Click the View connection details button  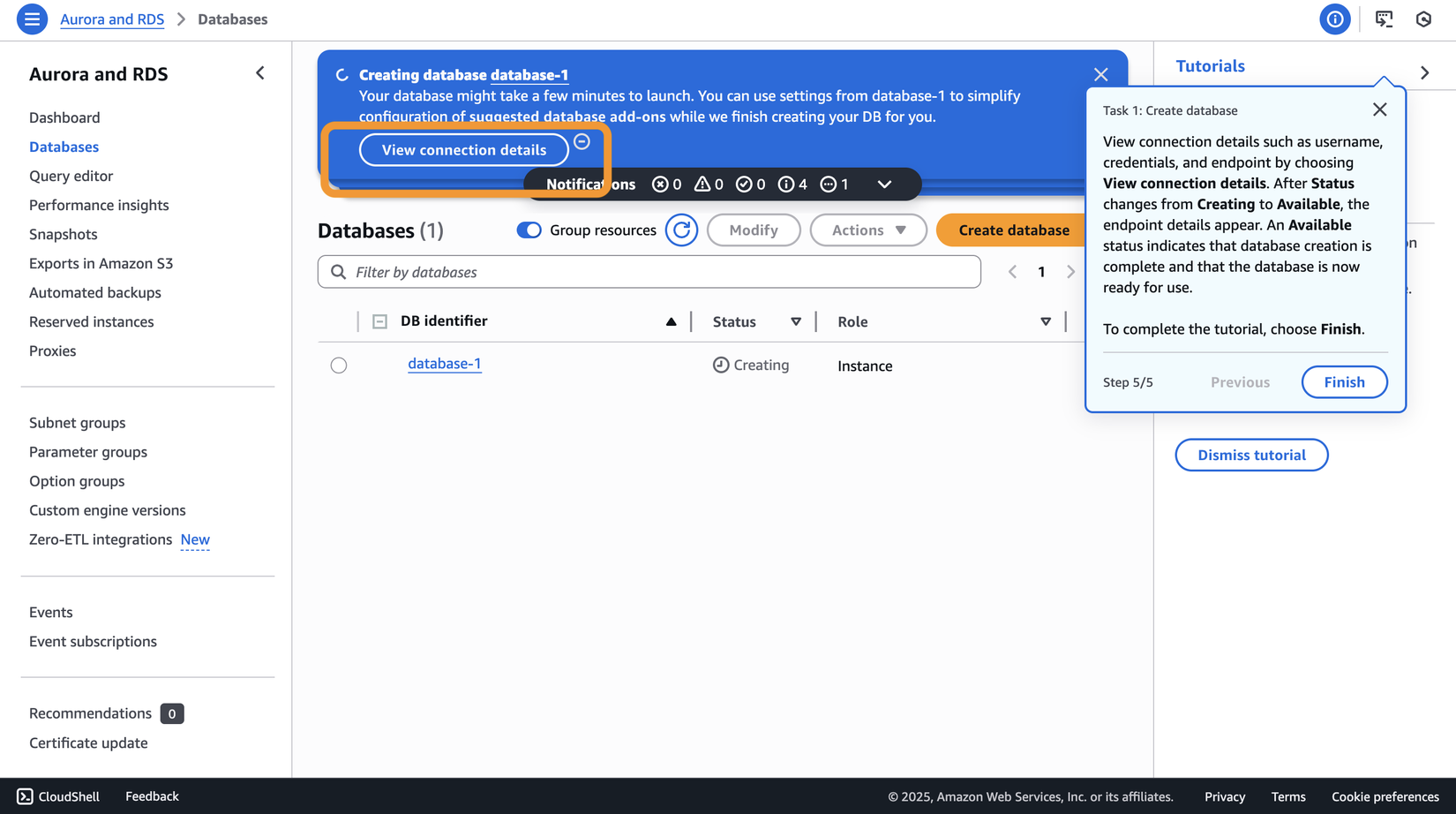(x=464, y=150)
